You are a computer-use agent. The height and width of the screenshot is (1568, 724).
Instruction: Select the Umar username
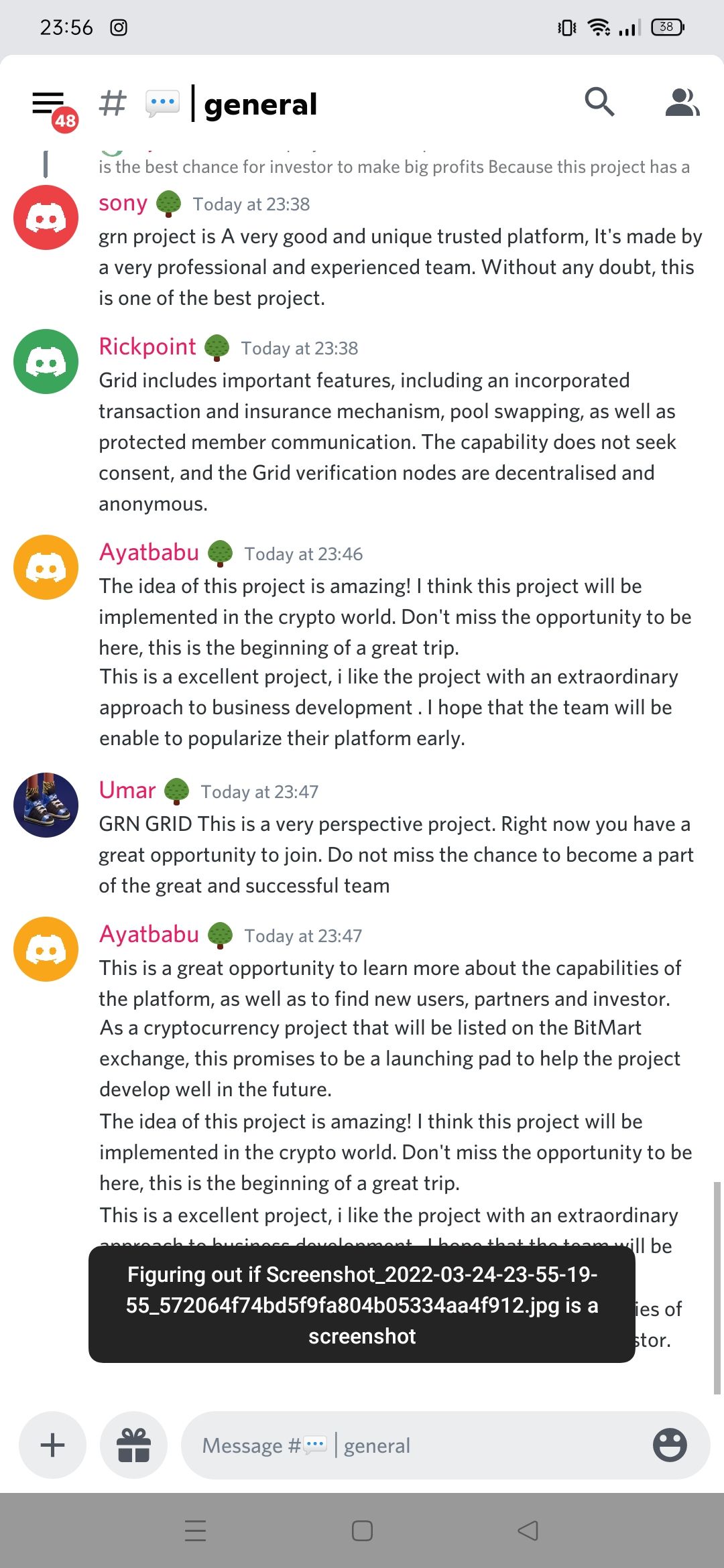coord(127,790)
